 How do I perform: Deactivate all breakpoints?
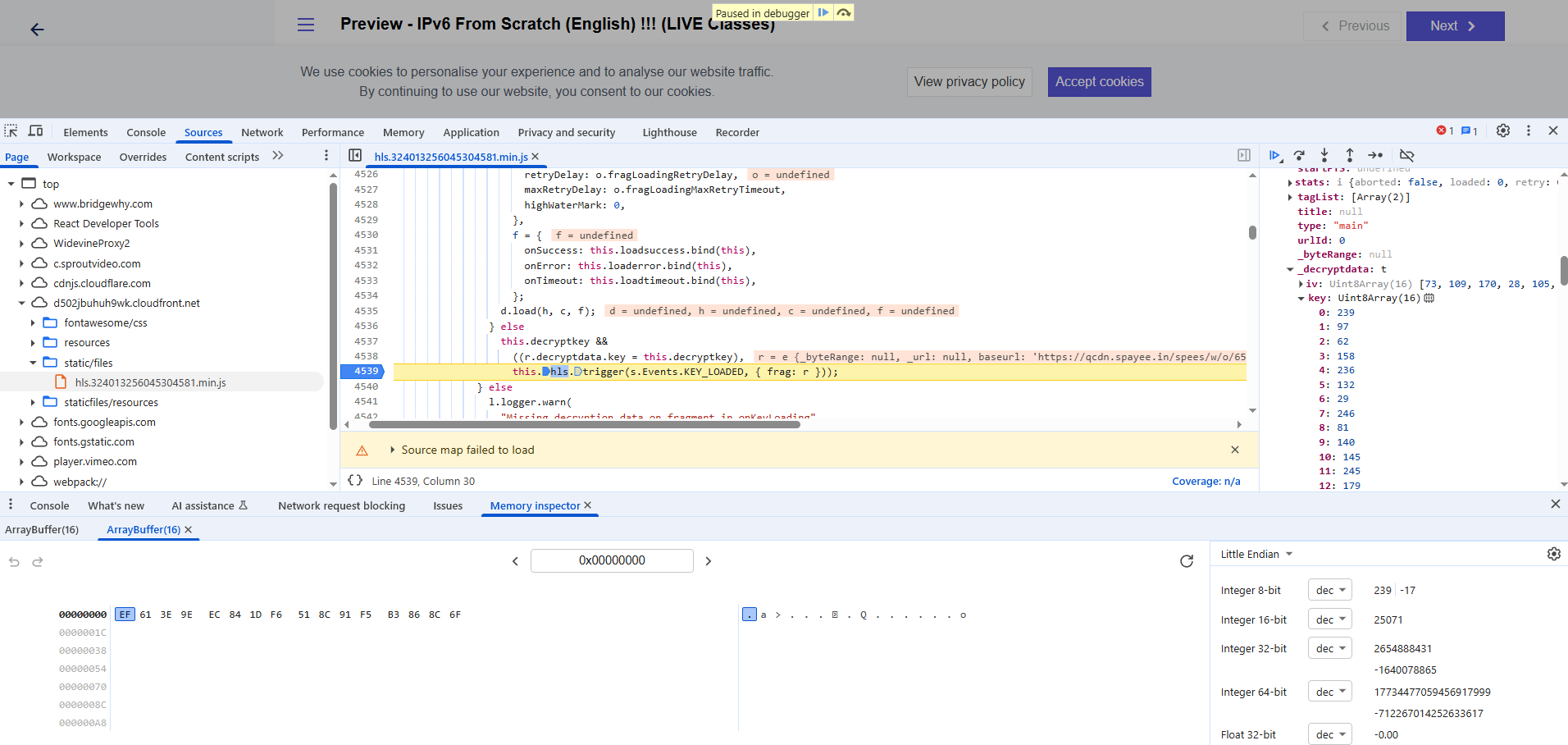1407,155
